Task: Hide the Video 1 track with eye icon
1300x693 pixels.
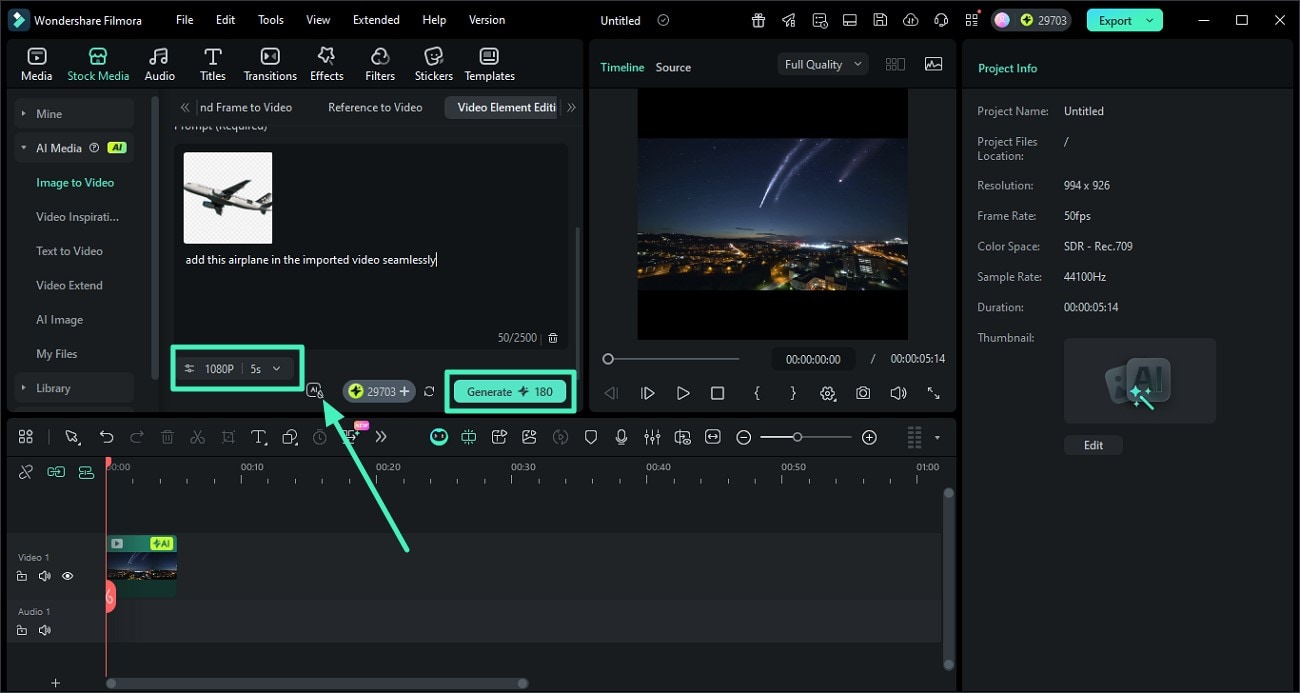Action: 68,576
